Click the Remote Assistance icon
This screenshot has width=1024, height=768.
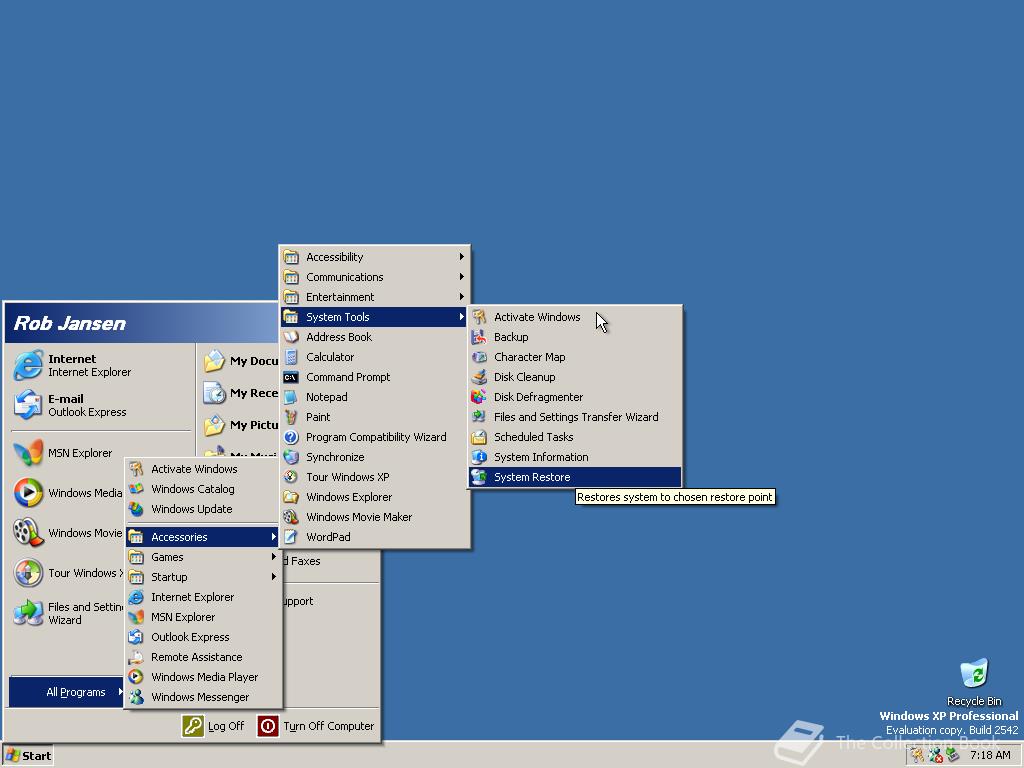coord(136,657)
